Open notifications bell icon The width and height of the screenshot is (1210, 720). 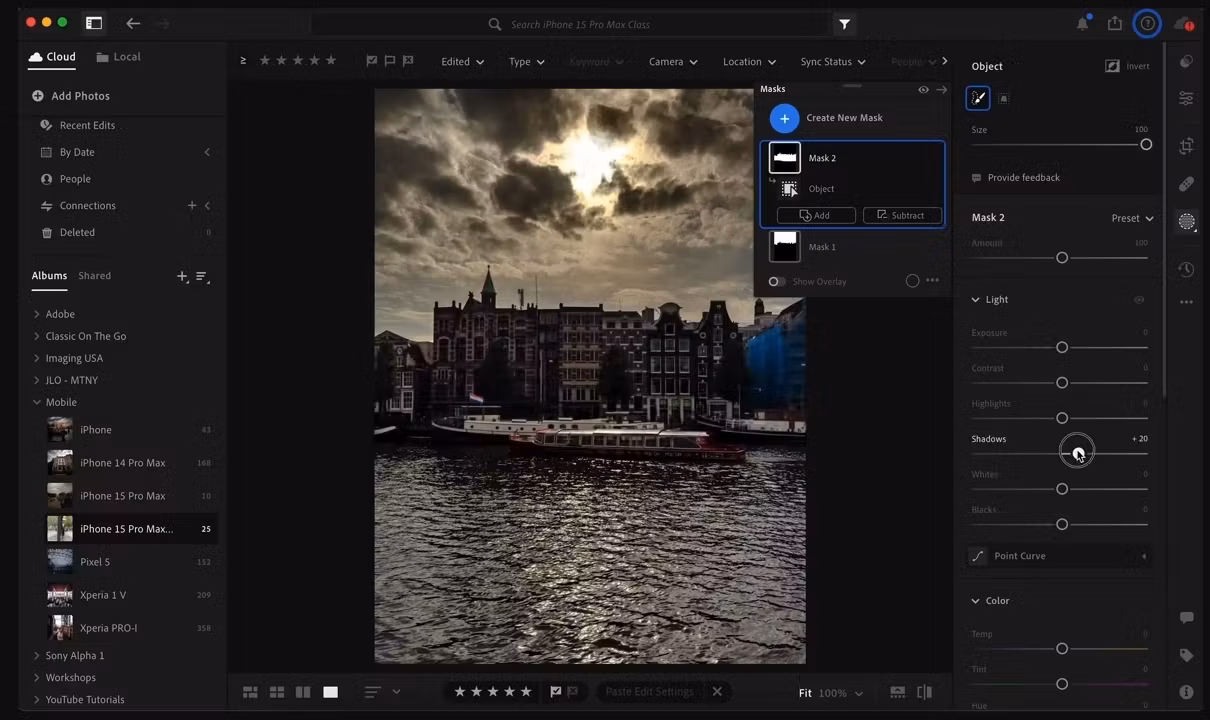(1082, 24)
